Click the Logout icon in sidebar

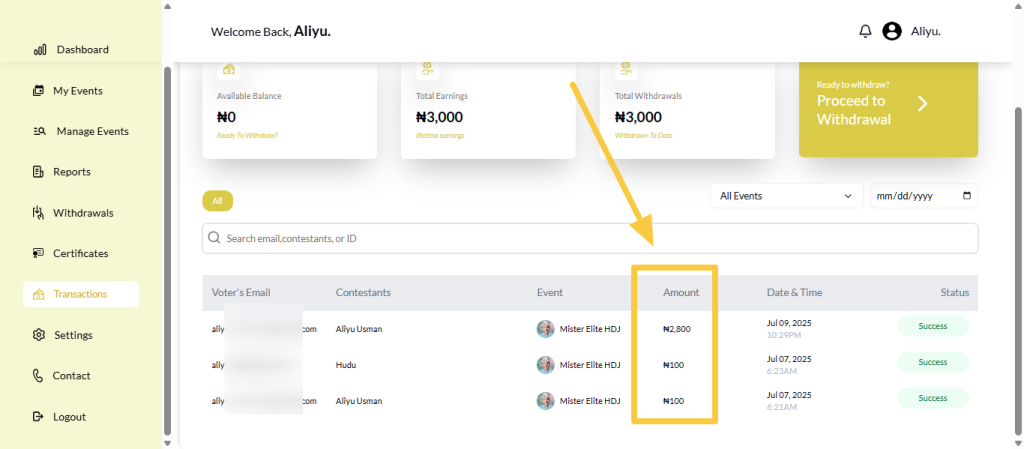39,417
